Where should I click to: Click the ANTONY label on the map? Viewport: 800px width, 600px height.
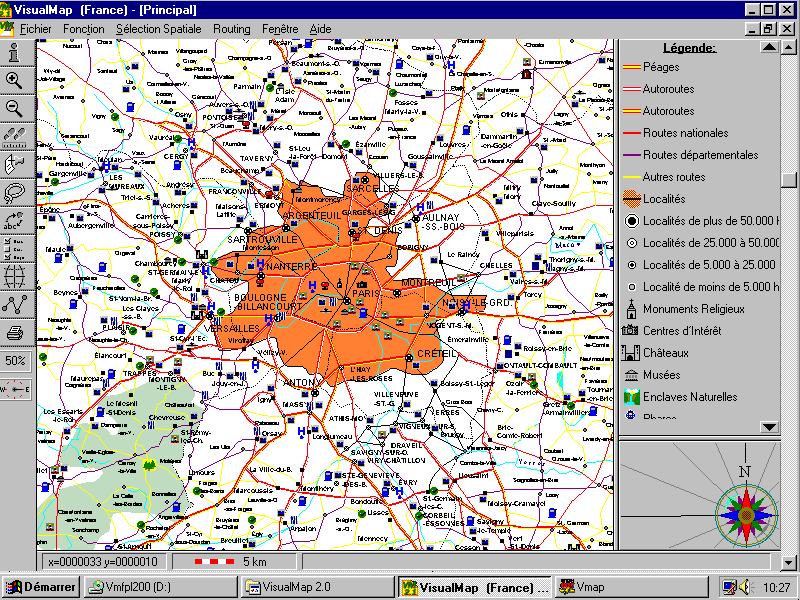pos(303,382)
